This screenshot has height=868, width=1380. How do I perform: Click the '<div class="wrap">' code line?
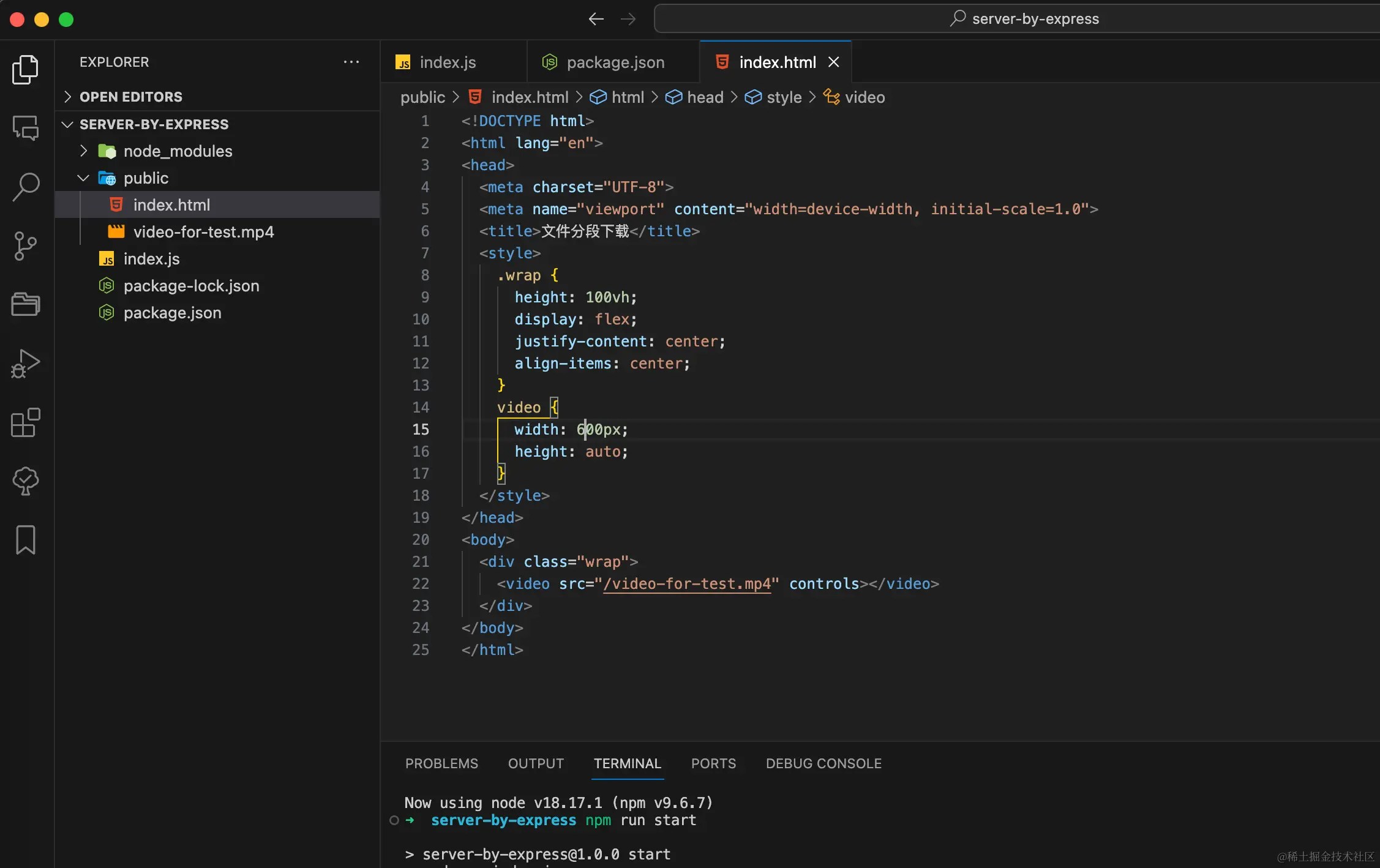(x=558, y=562)
